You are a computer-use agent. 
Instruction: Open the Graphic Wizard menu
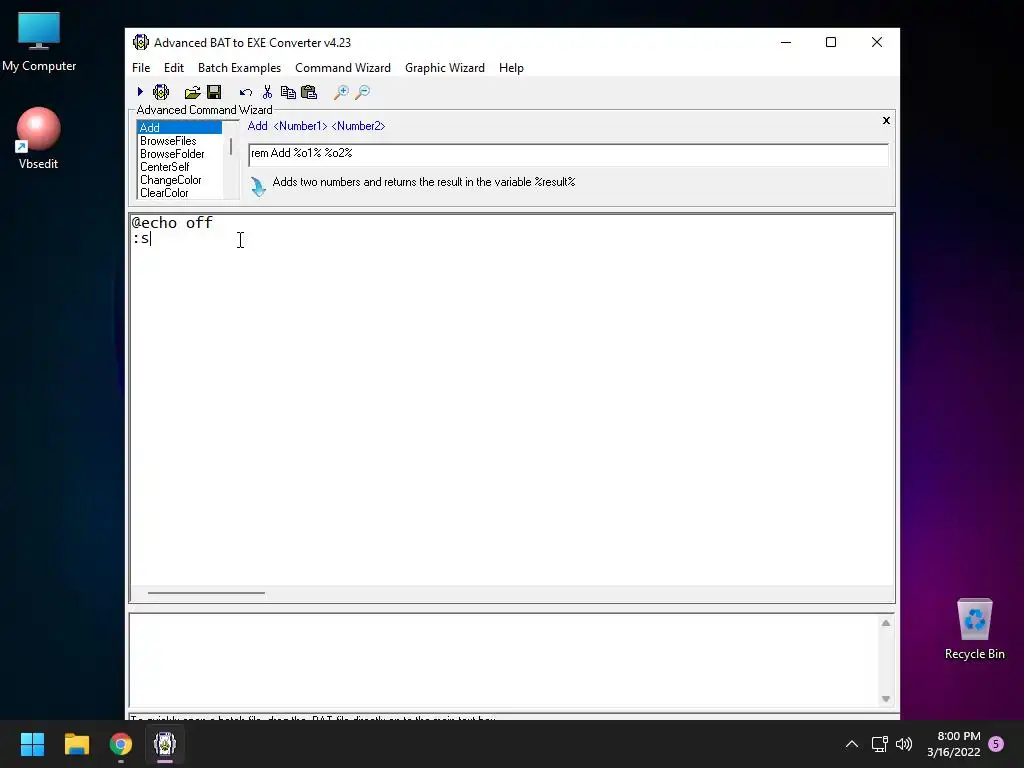[445, 68]
